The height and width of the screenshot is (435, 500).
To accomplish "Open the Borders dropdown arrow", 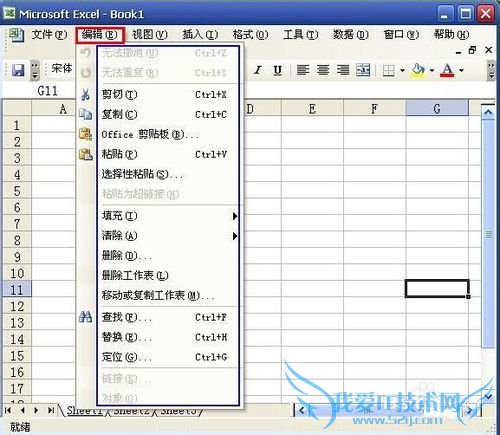I will tap(402, 70).
